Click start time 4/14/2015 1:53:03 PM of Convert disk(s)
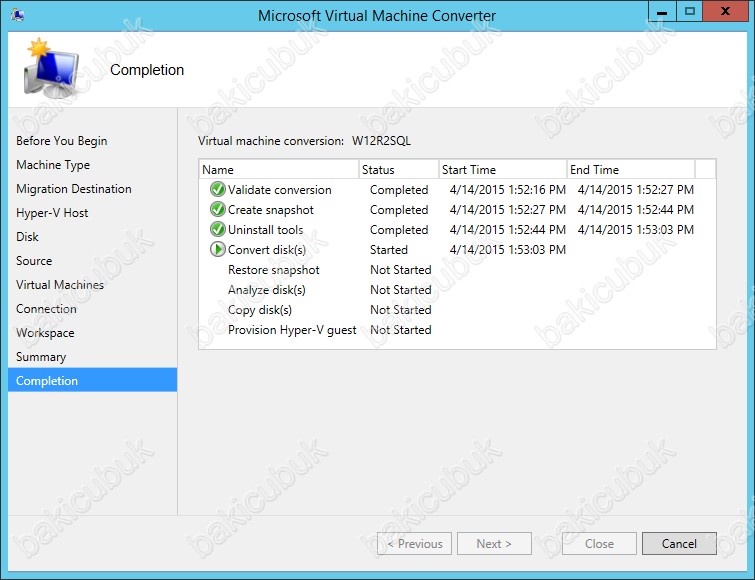Screen dimensions: 755x580 pos(508,250)
